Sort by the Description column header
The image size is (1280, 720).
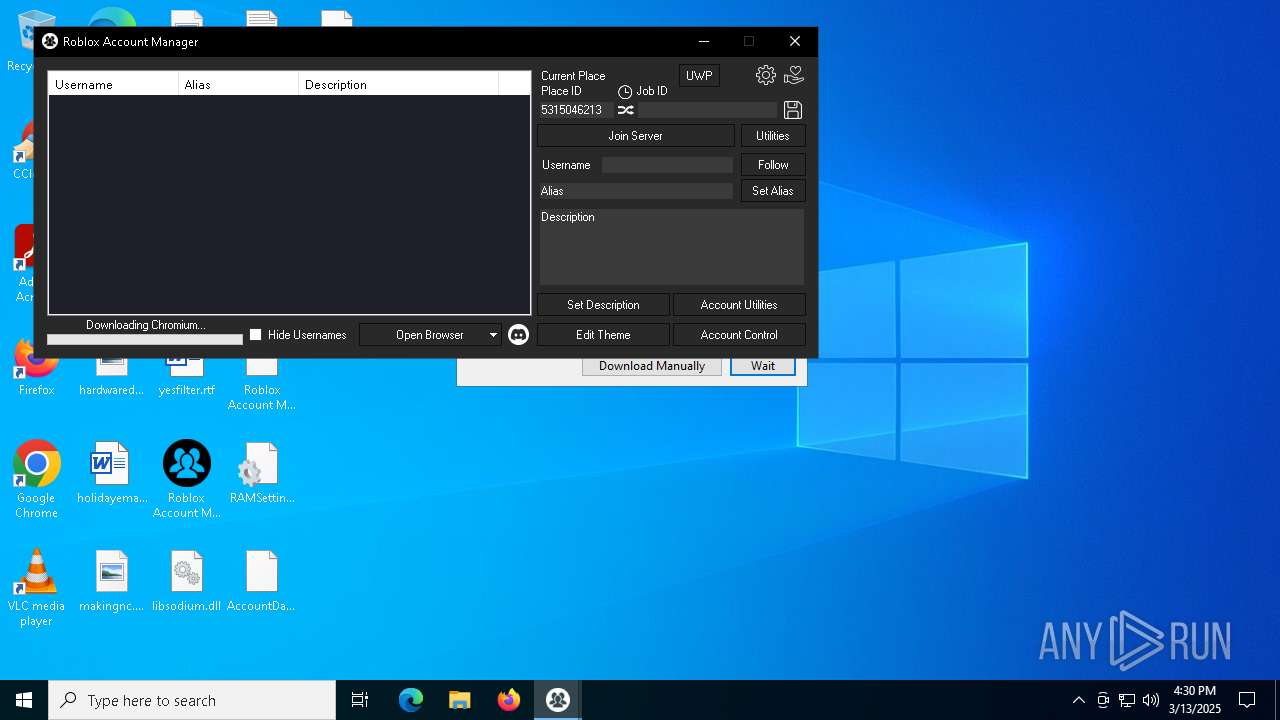point(398,84)
